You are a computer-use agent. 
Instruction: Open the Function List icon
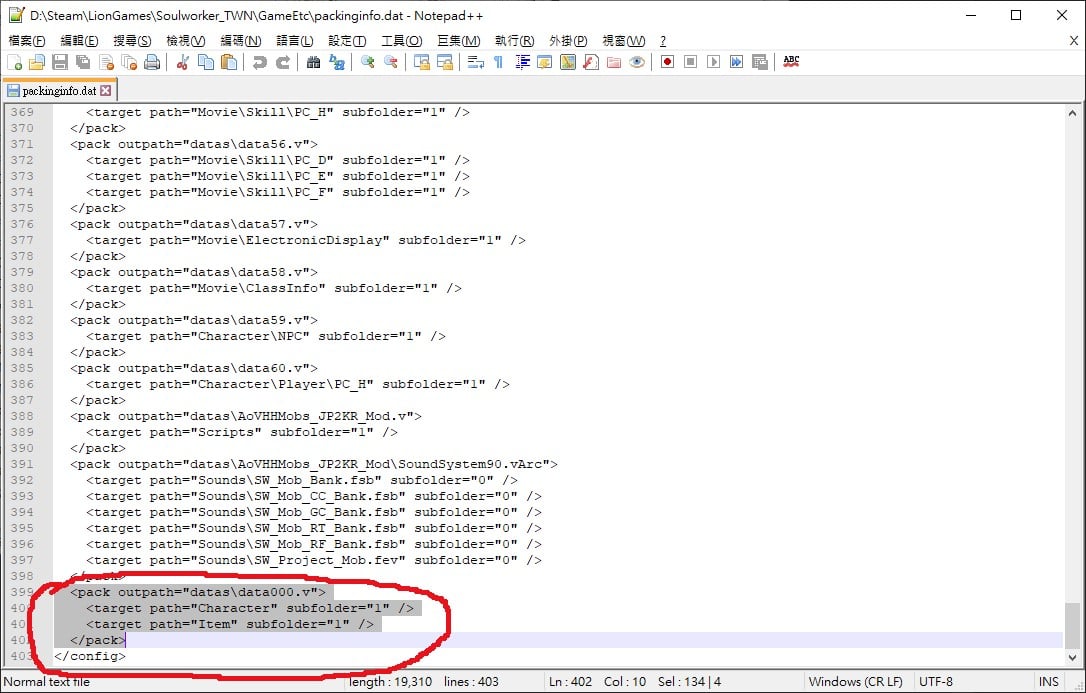coord(591,62)
